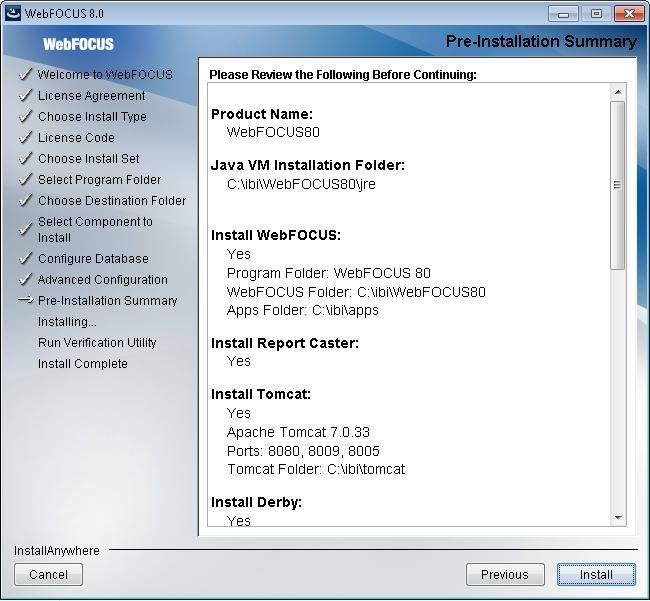650x601 pixels.
Task: Click the Select Program Folder step label
Action: tap(99, 179)
